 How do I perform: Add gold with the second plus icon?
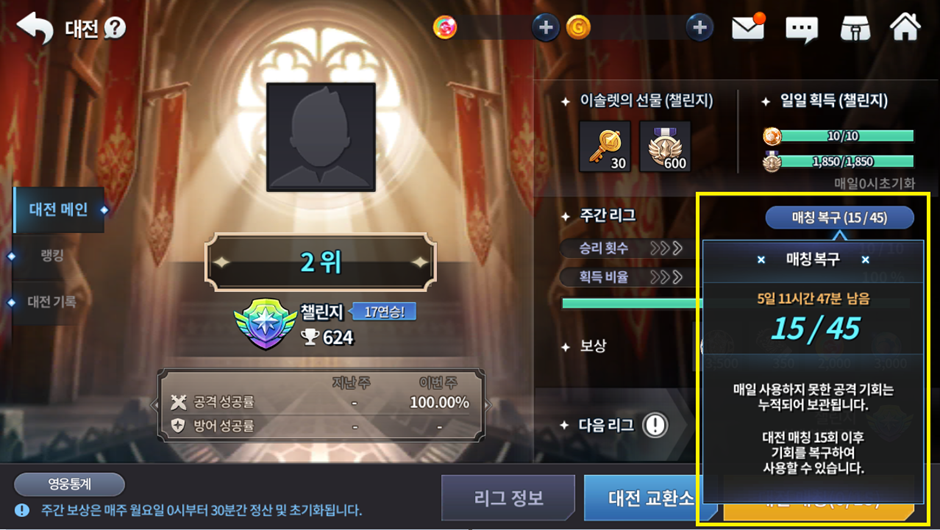coord(699,28)
